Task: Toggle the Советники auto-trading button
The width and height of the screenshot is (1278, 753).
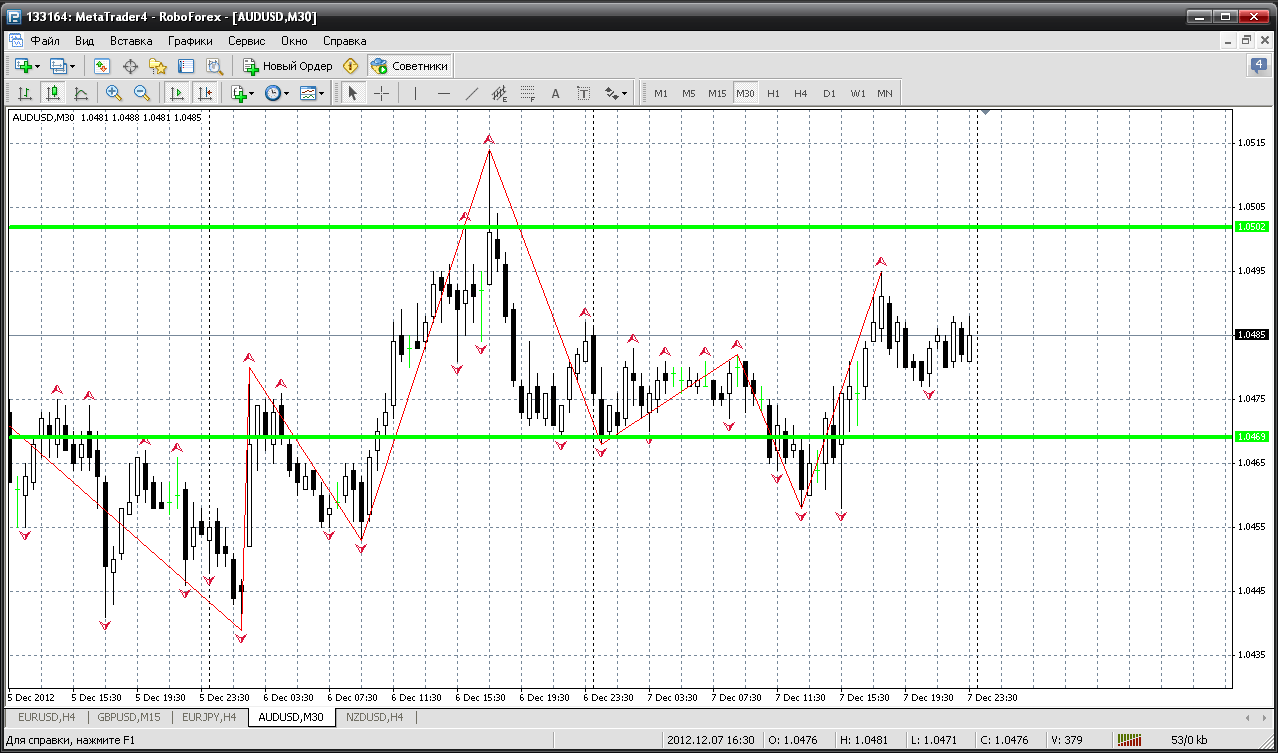Action: 410,66
